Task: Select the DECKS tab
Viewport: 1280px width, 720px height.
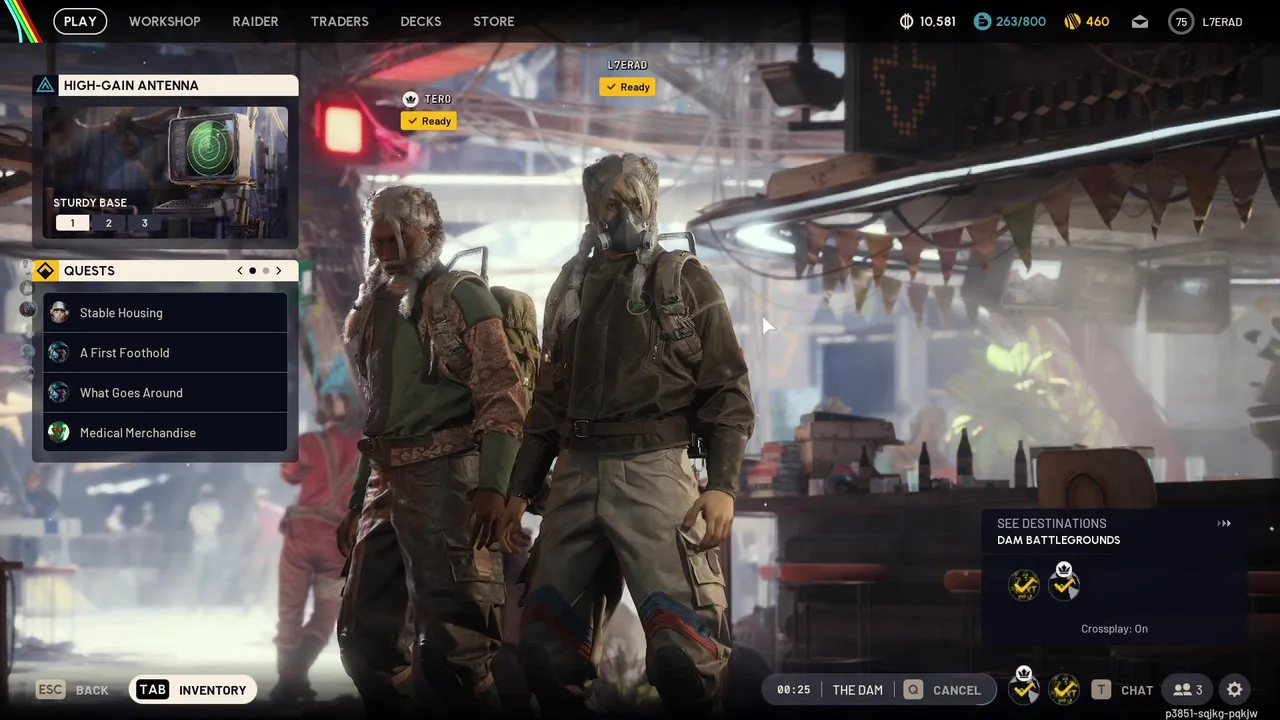Action: point(421,21)
